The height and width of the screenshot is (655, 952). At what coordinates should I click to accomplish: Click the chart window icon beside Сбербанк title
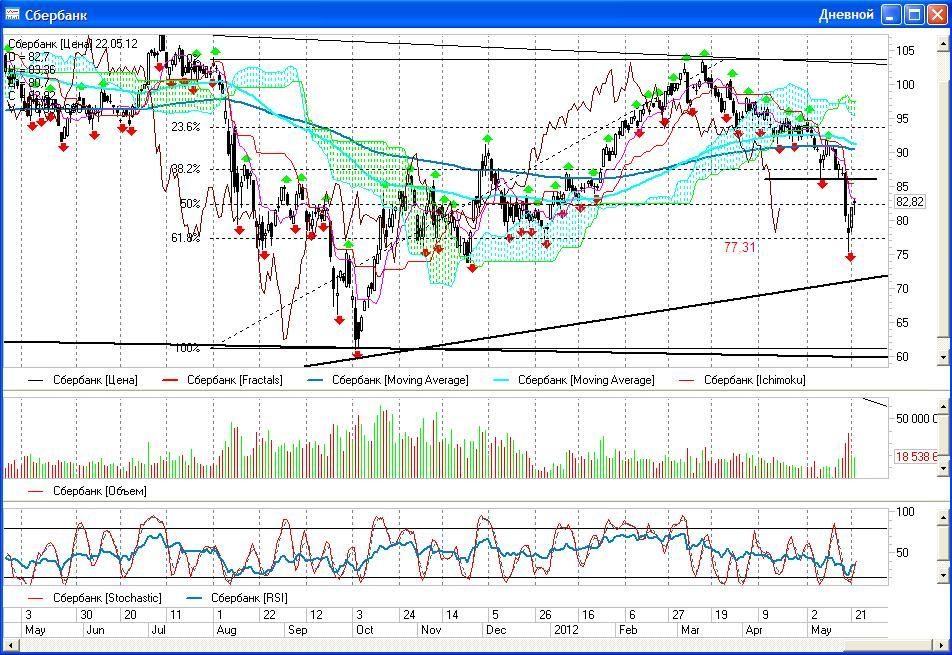click(12, 15)
